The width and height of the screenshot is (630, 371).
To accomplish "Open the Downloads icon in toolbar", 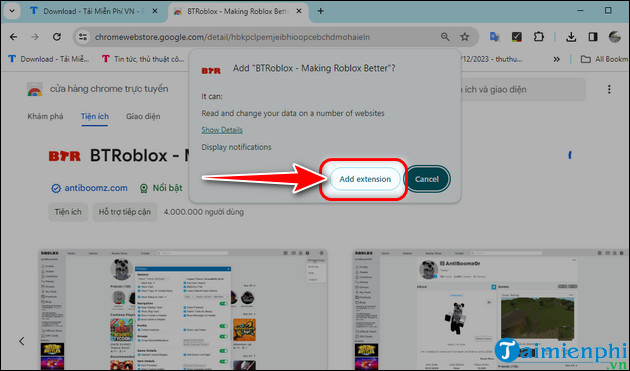I will [x=571, y=37].
